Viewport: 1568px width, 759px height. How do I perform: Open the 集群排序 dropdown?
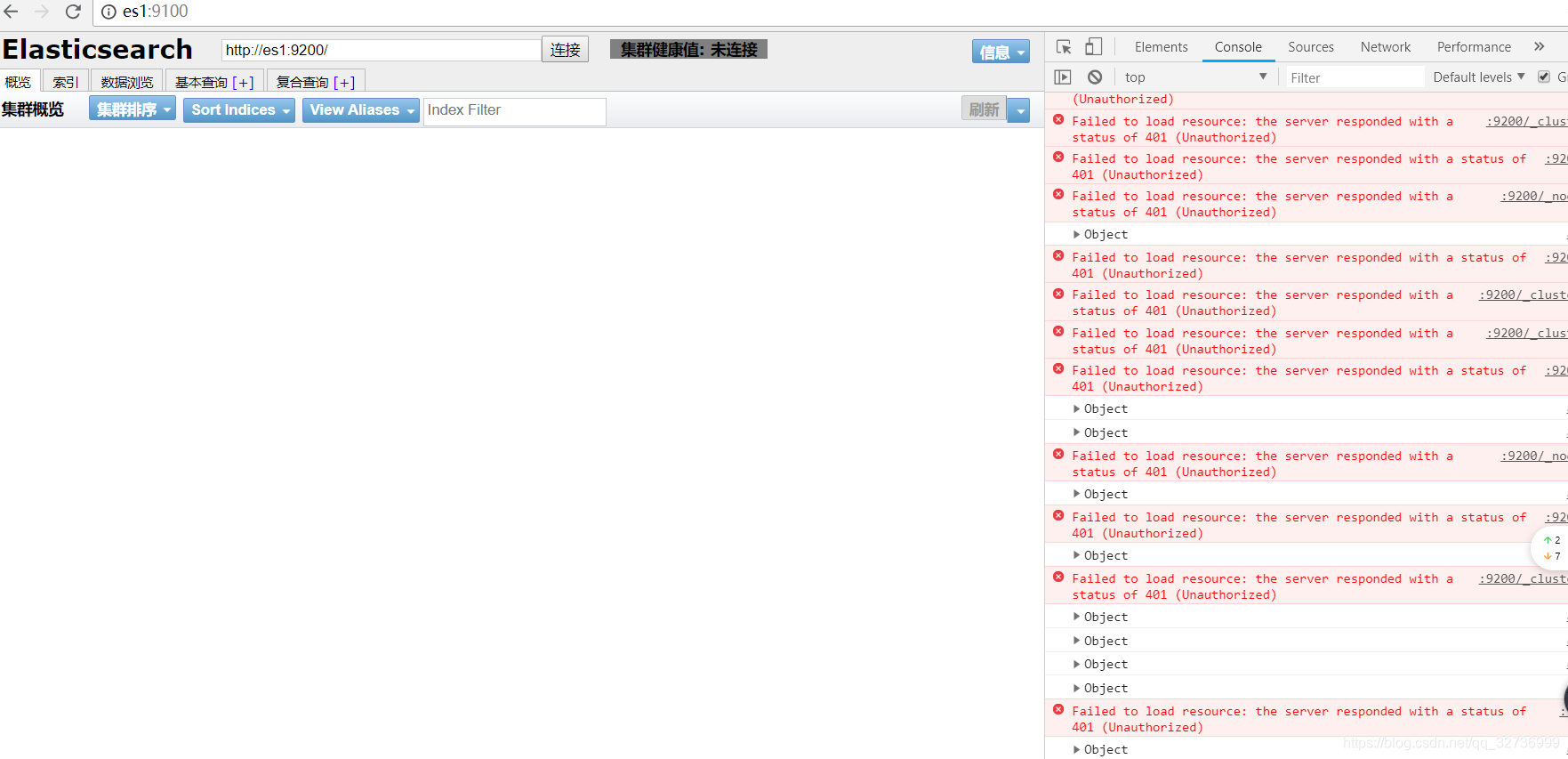[x=132, y=109]
